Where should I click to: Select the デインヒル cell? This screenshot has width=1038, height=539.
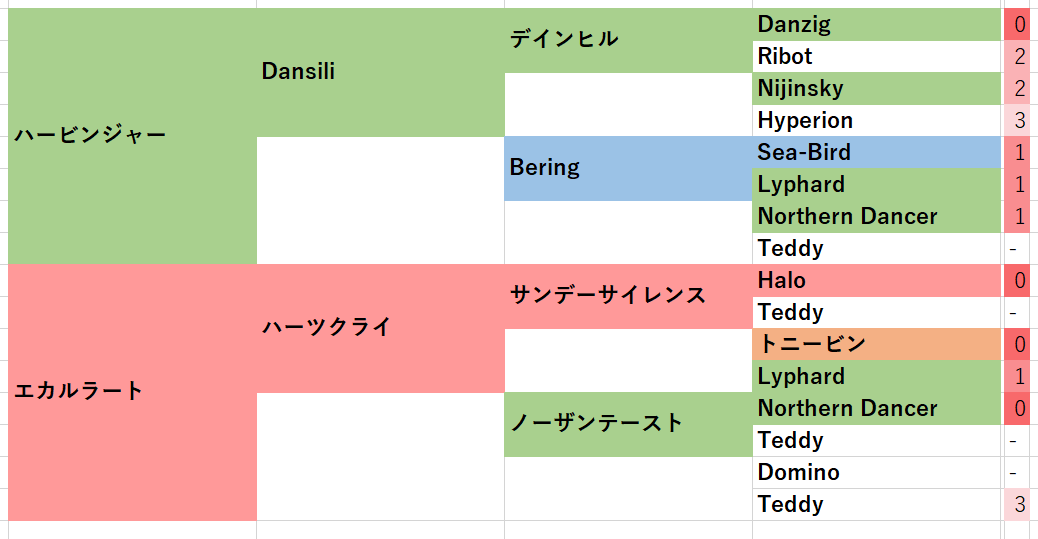tap(628, 40)
